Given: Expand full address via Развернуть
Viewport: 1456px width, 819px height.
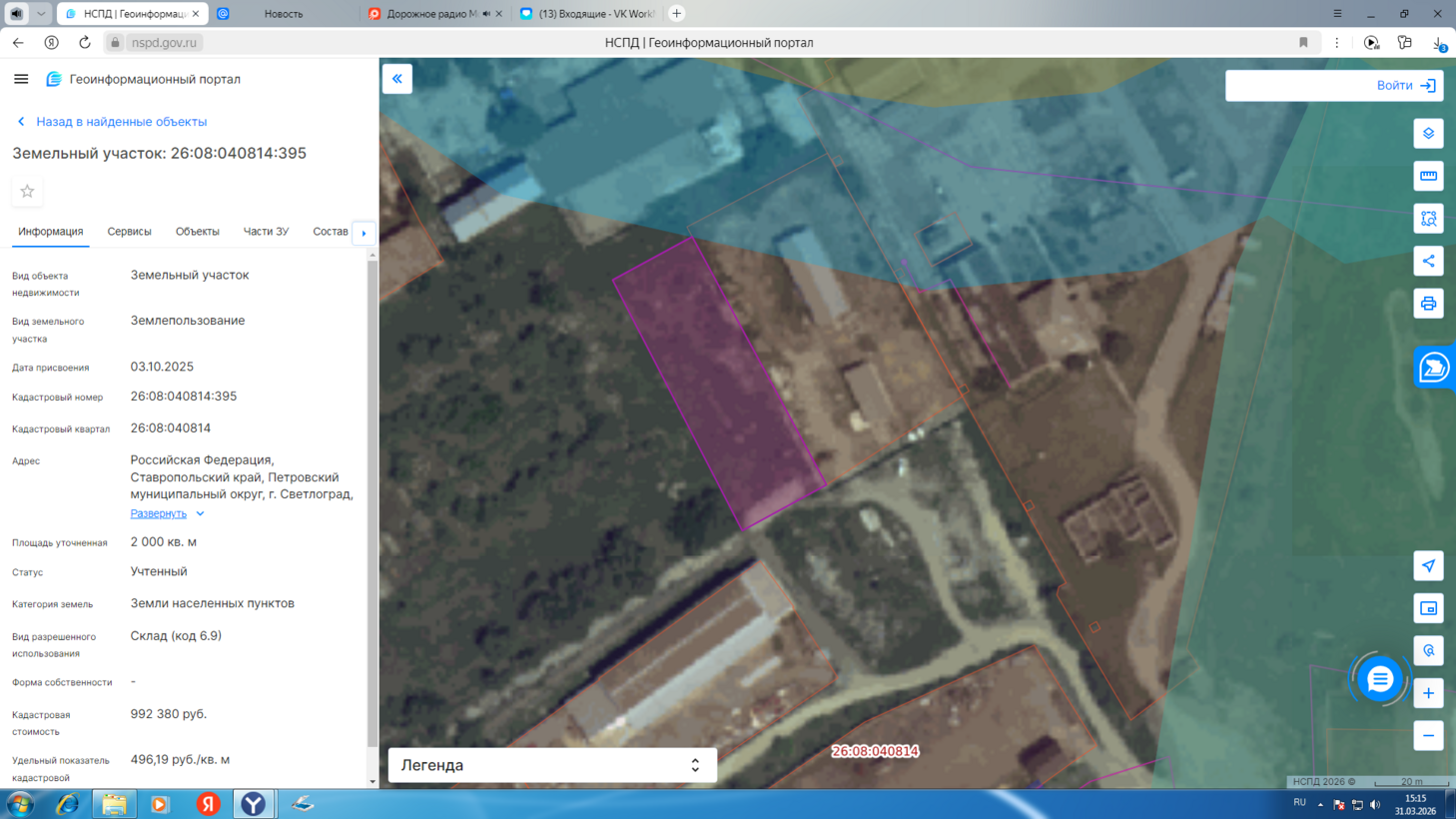Looking at the screenshot, I should pos(159,513).
